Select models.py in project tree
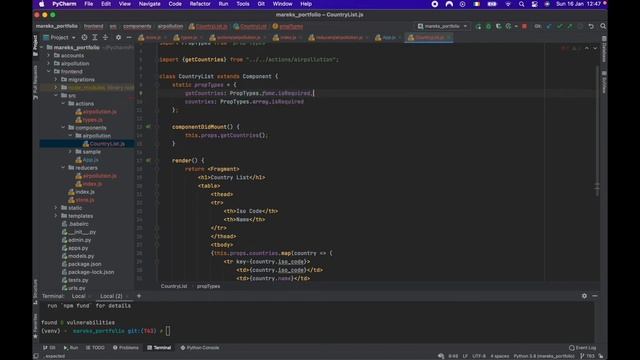The width and height of the screenshot is (640, 360). [x=81, y=256]
